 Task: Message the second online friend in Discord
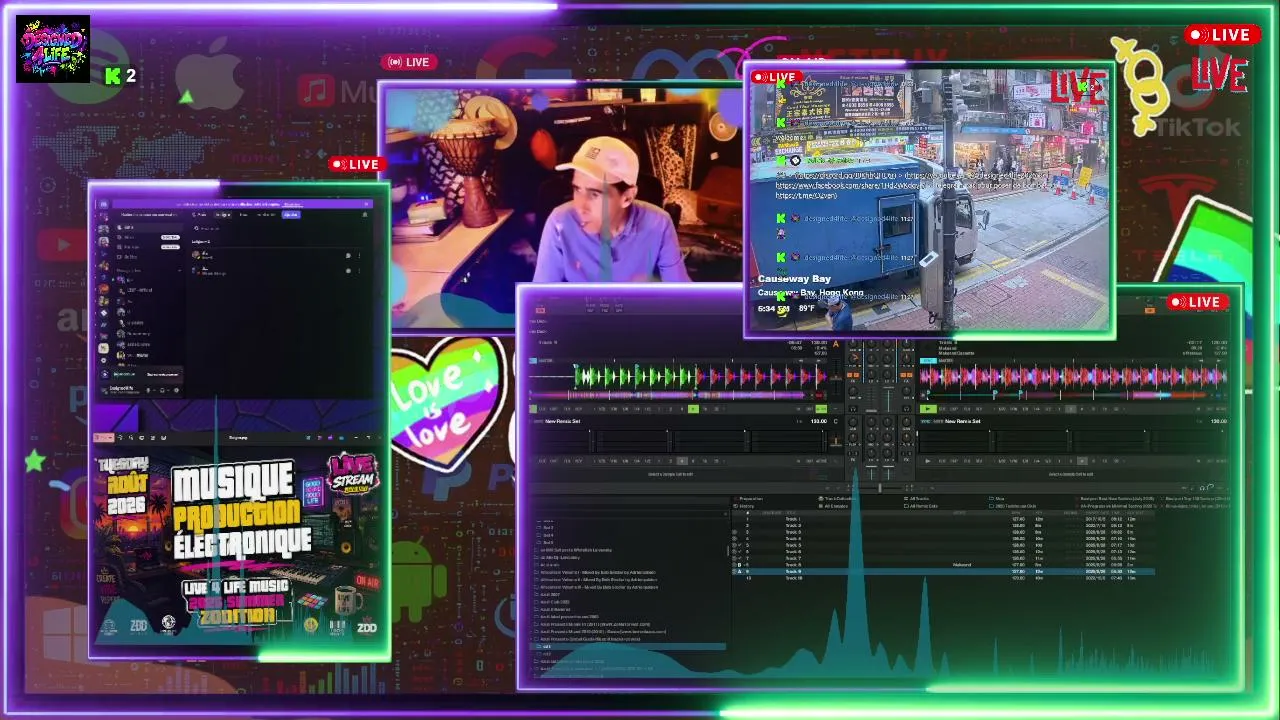[x=348, y=271]
